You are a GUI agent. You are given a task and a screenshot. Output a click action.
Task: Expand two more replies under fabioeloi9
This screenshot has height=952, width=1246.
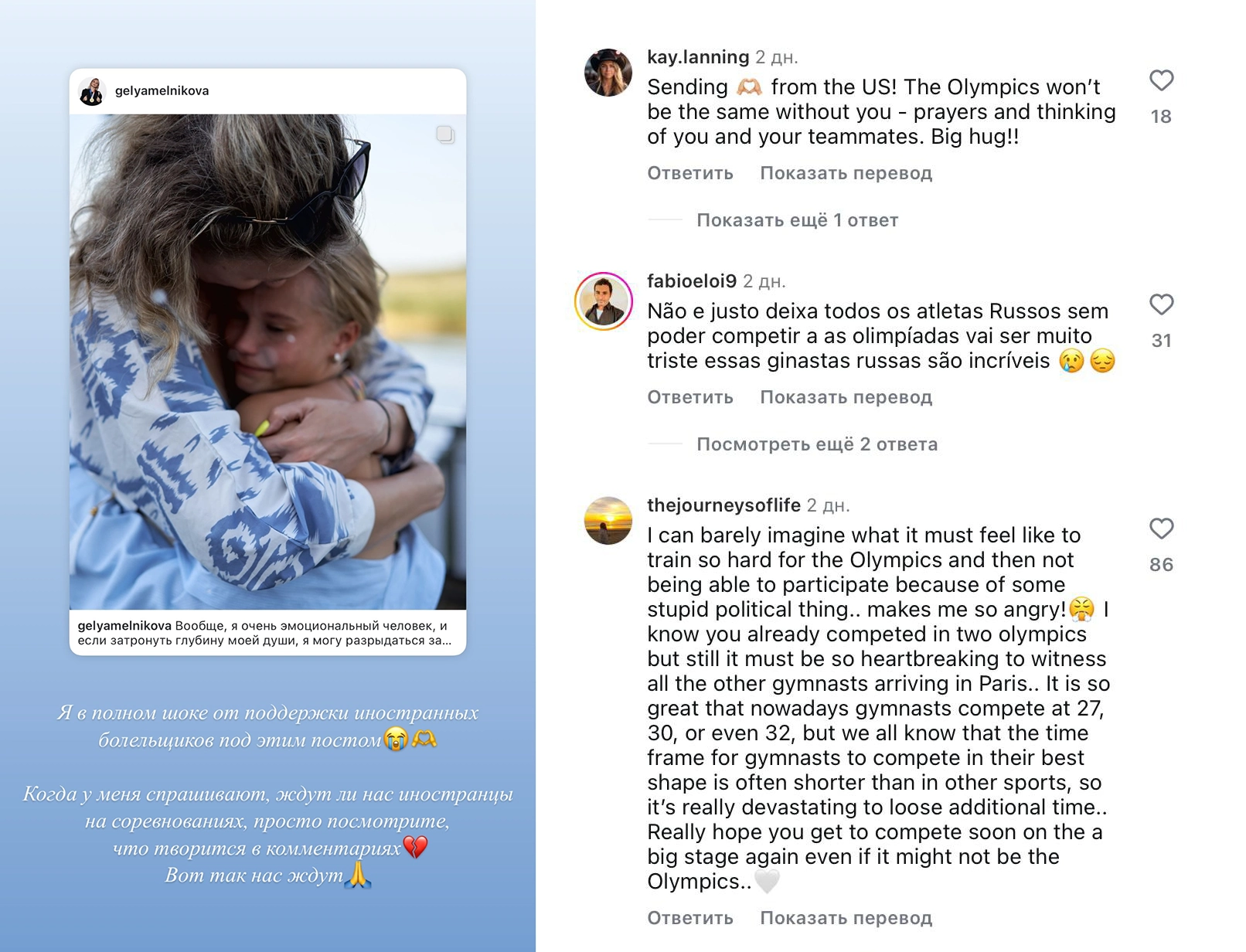point(817,444)
